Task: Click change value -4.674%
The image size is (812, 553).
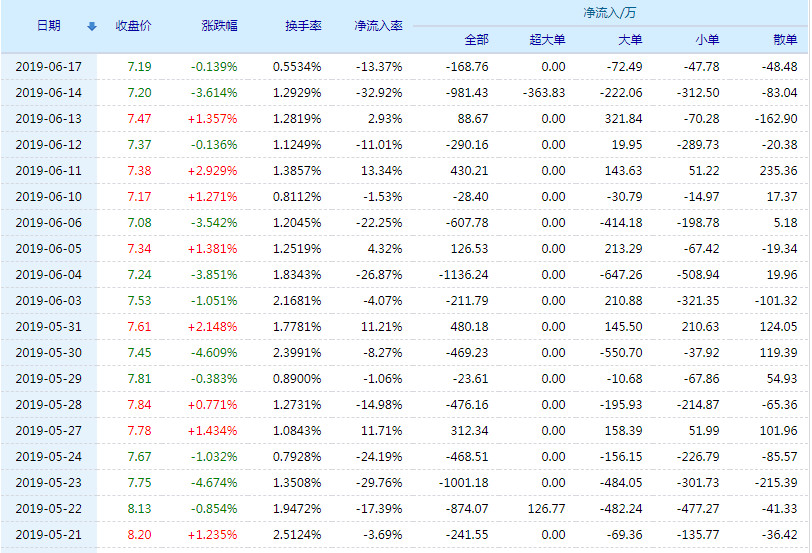Action: [x=214, y=483]
